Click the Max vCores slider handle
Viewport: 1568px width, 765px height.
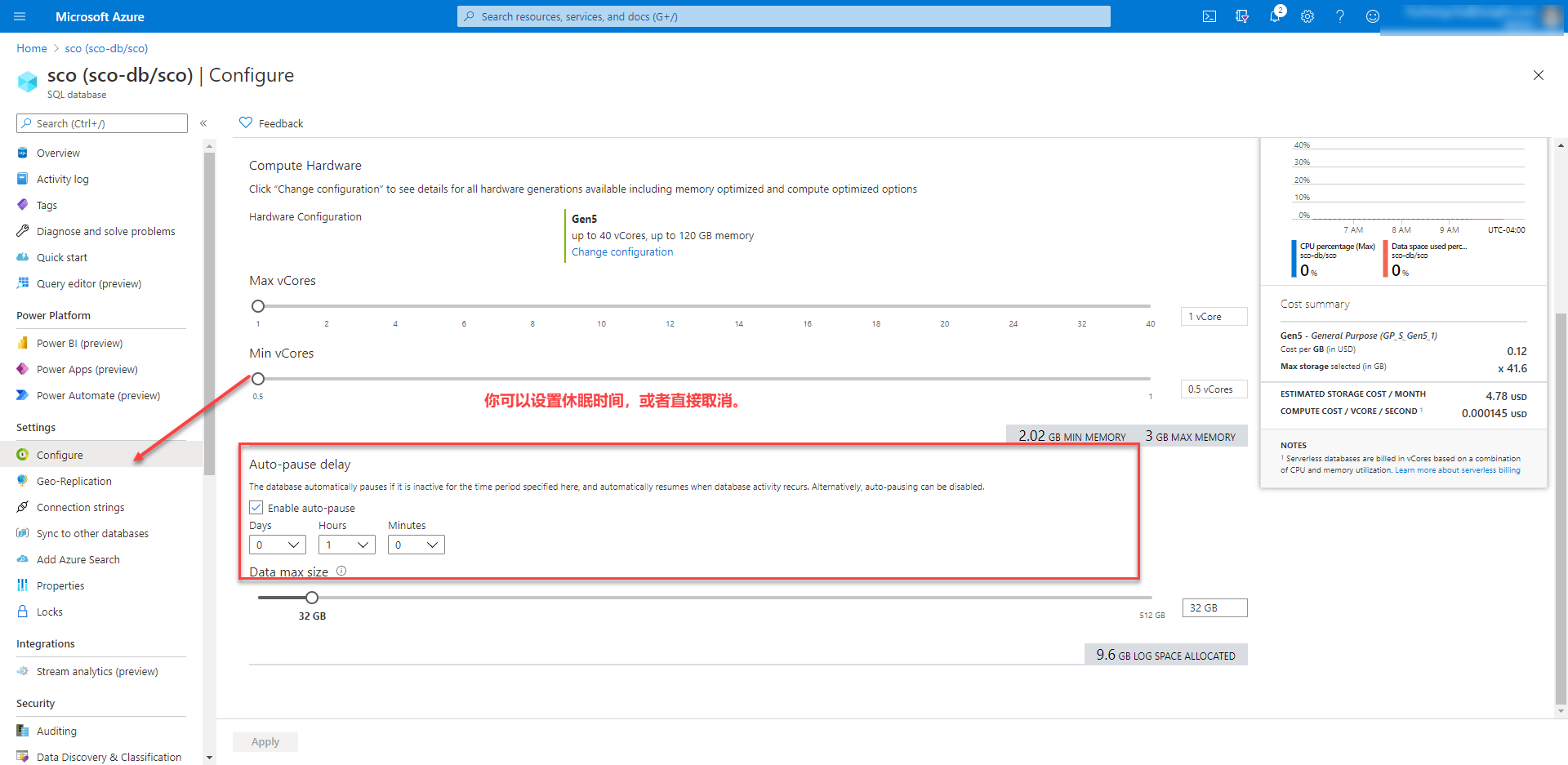coord(258,306)
